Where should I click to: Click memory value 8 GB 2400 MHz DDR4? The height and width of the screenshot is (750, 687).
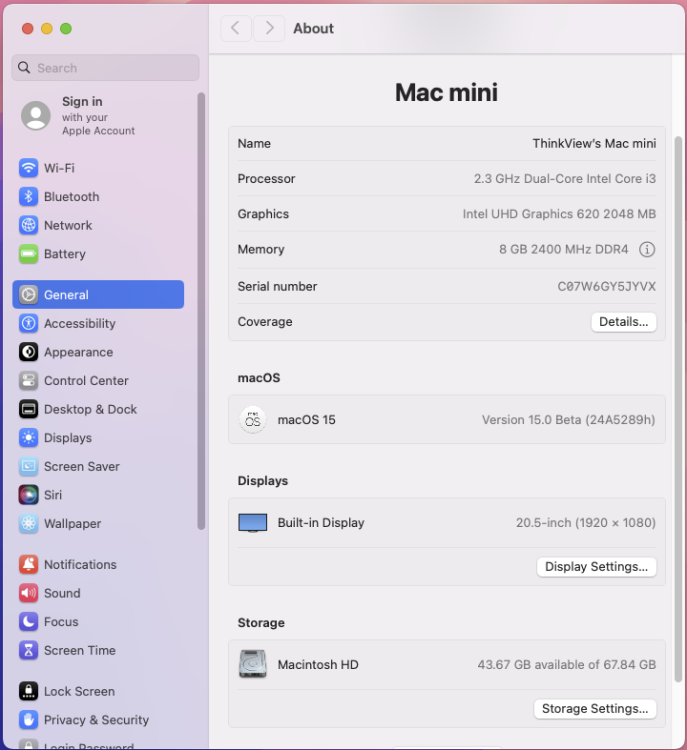[x=564, y=249]
